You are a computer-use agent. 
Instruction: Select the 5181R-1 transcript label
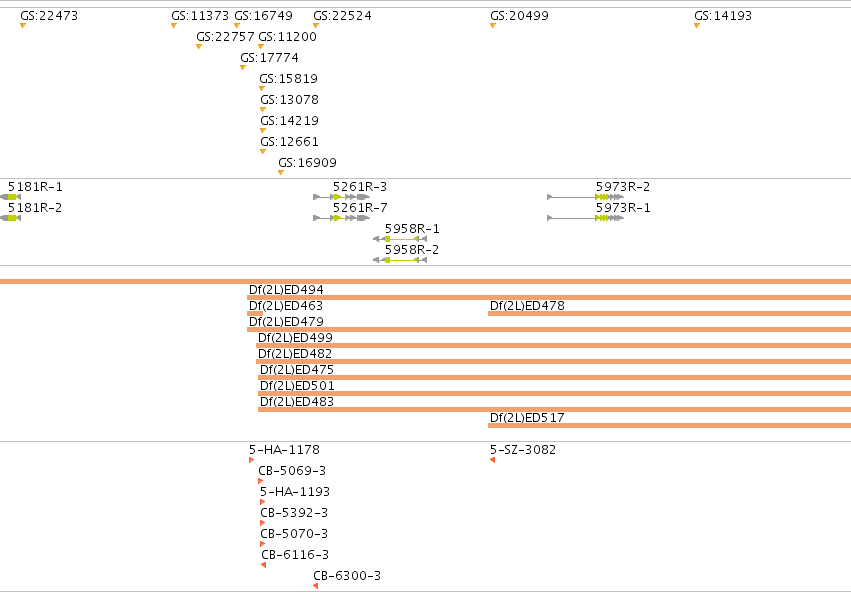click(35, 187)
